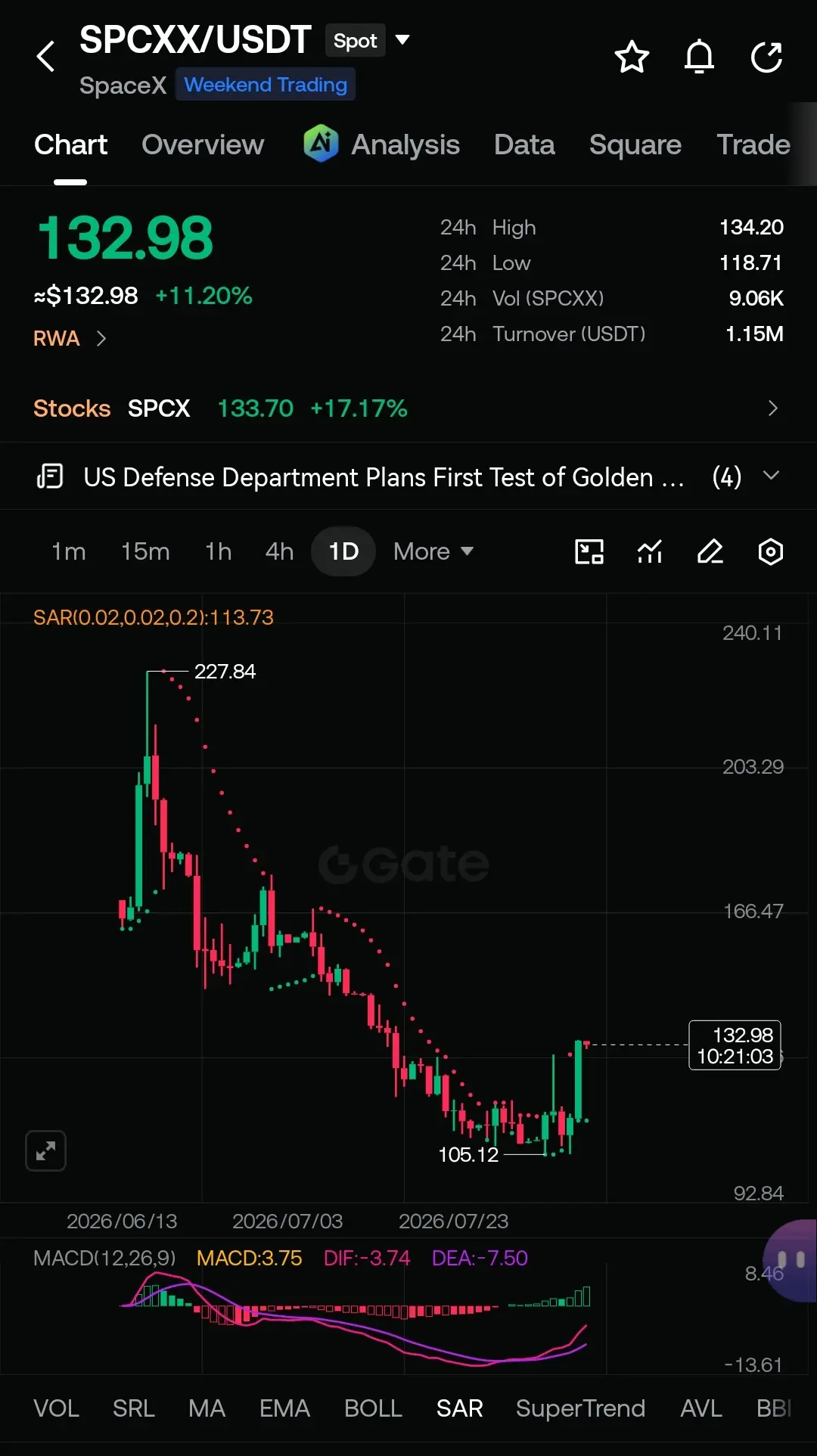Switch to the Data tab
The height and width of the screenshot is (1456, 817).
524,144
